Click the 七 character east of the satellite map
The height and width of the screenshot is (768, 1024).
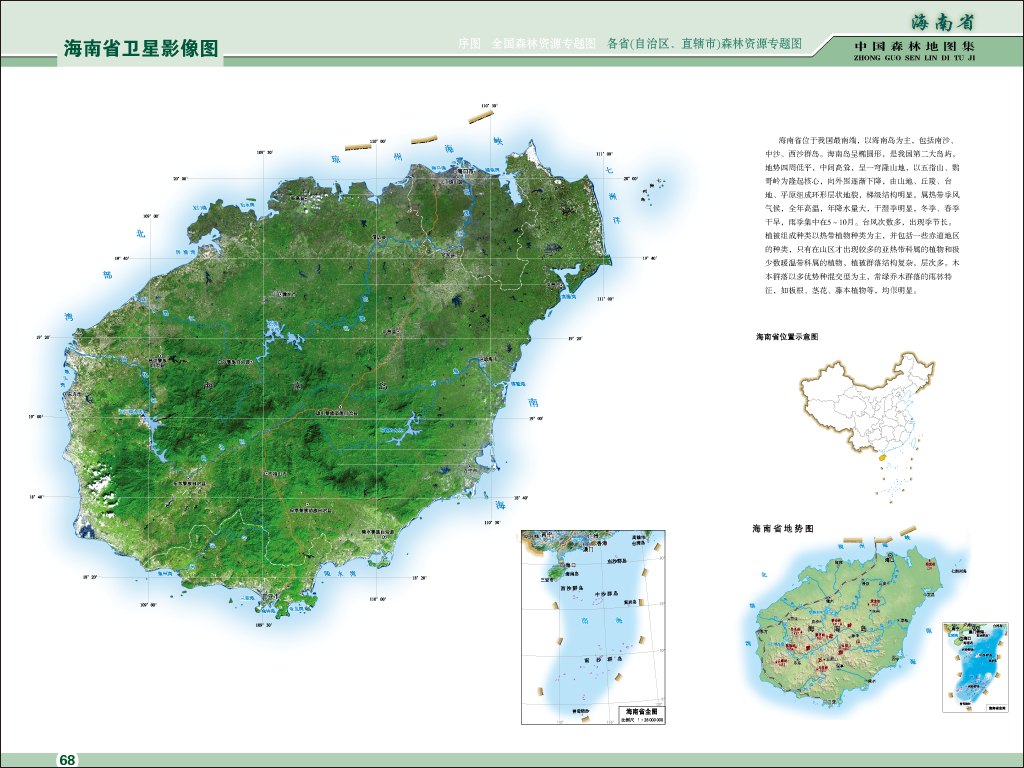click(609, 170)
